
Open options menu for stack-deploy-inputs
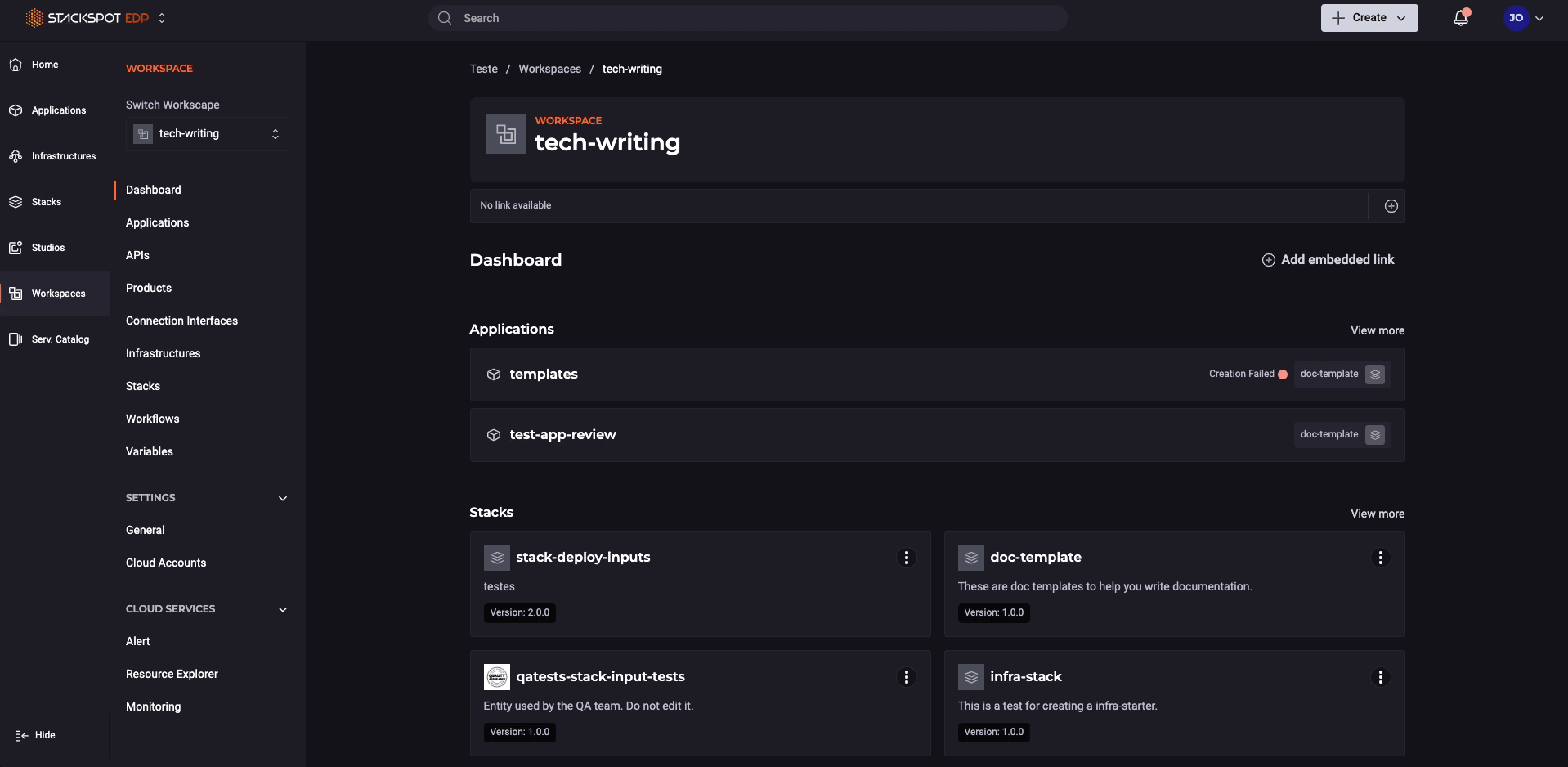pos(906,558)
